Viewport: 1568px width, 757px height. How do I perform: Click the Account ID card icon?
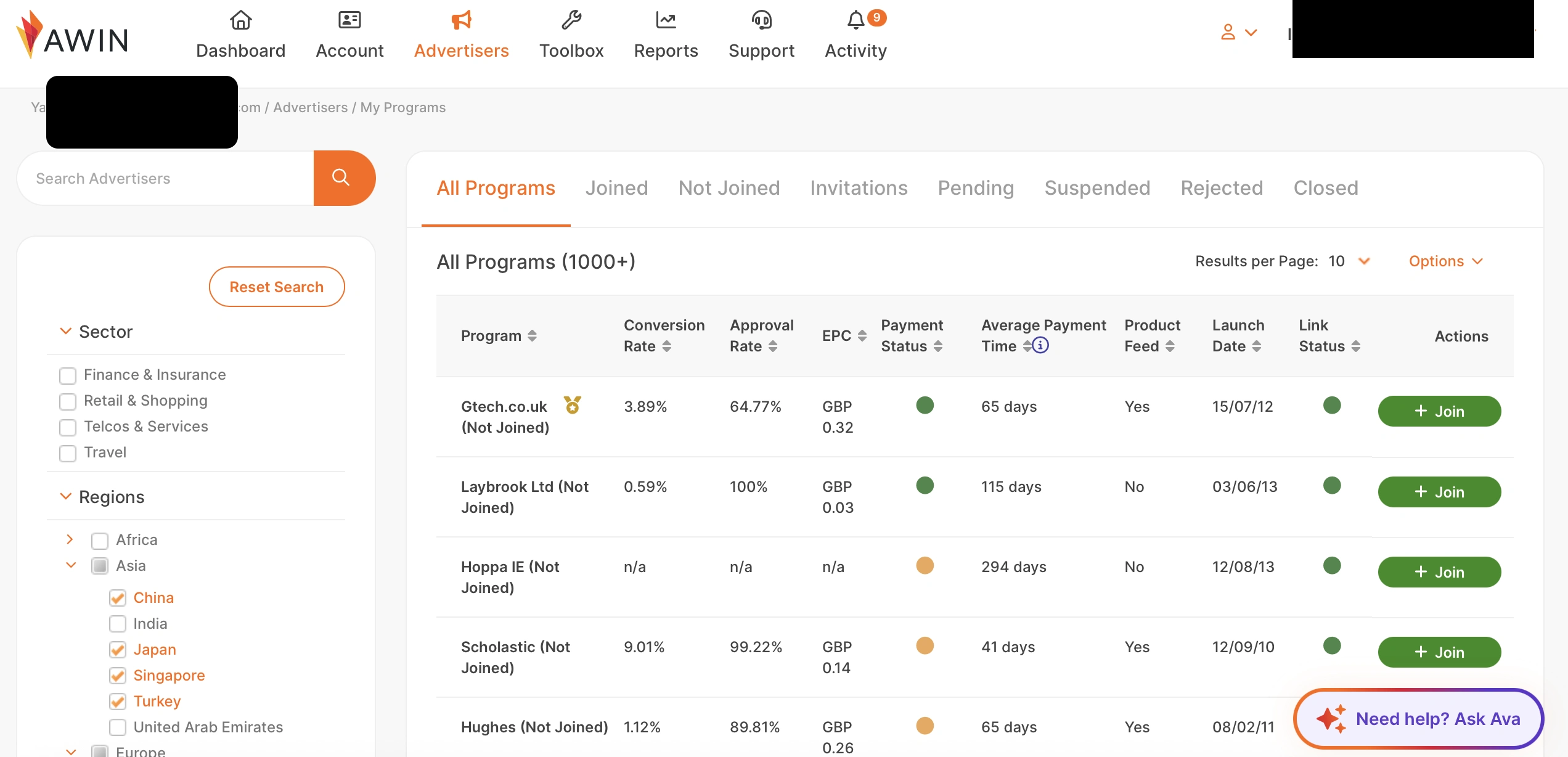pos(349,20)
